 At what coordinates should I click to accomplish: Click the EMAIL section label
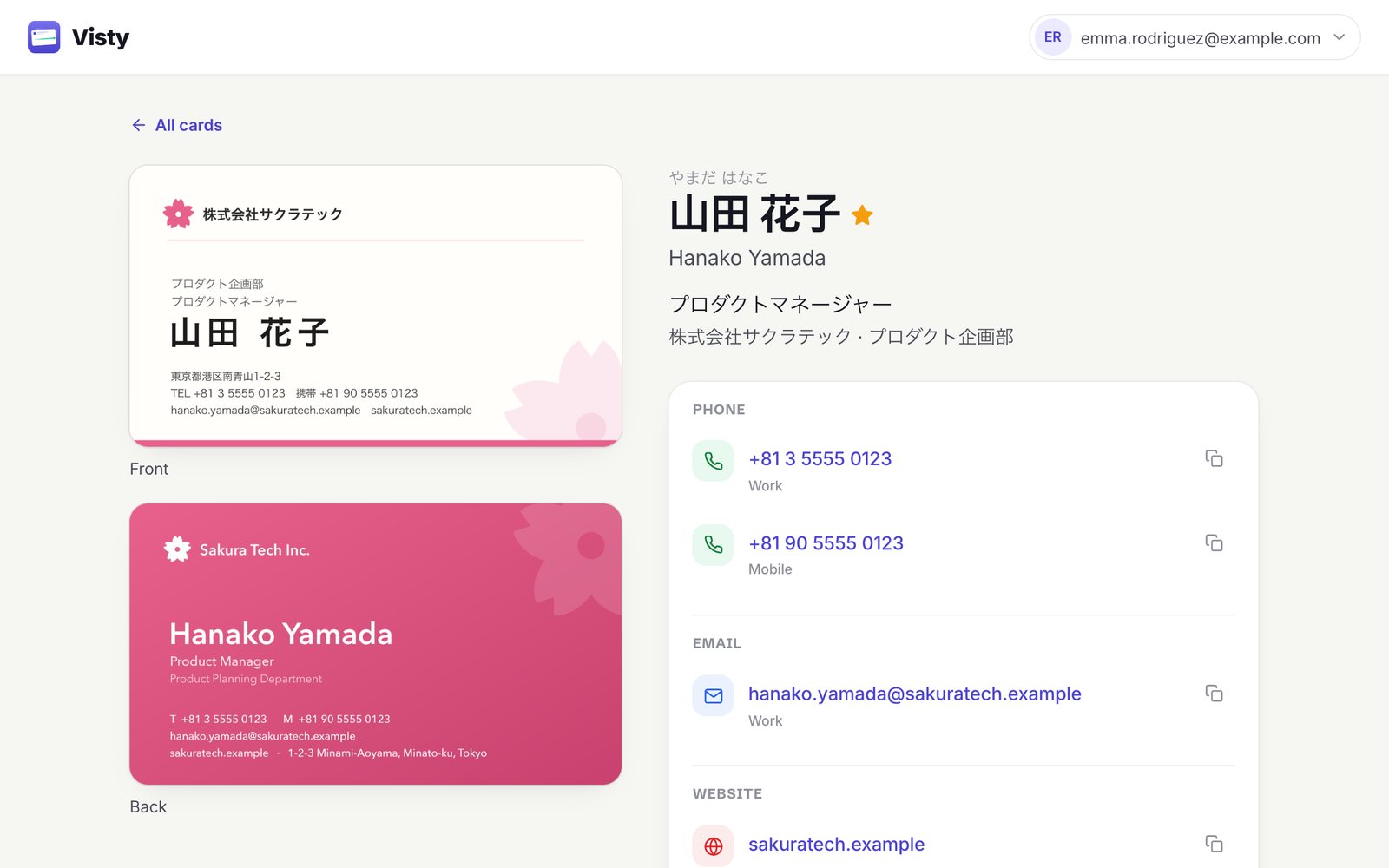click(x=717, y=643)
